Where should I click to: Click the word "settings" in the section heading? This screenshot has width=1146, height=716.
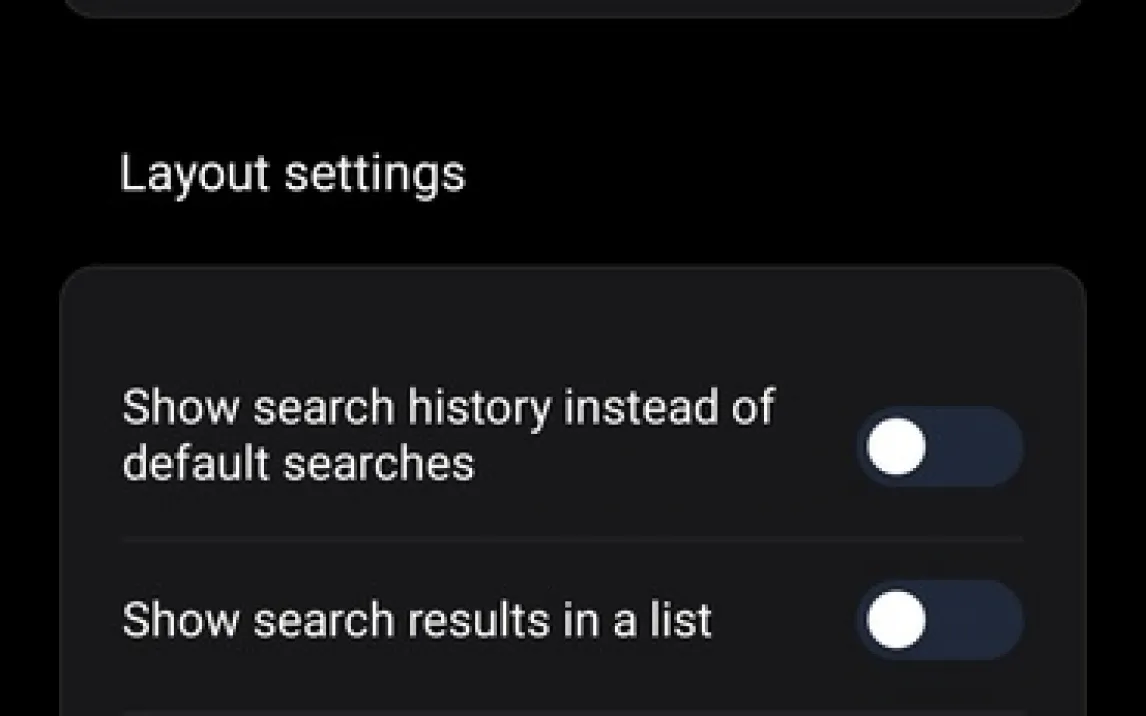pos(375,174)
